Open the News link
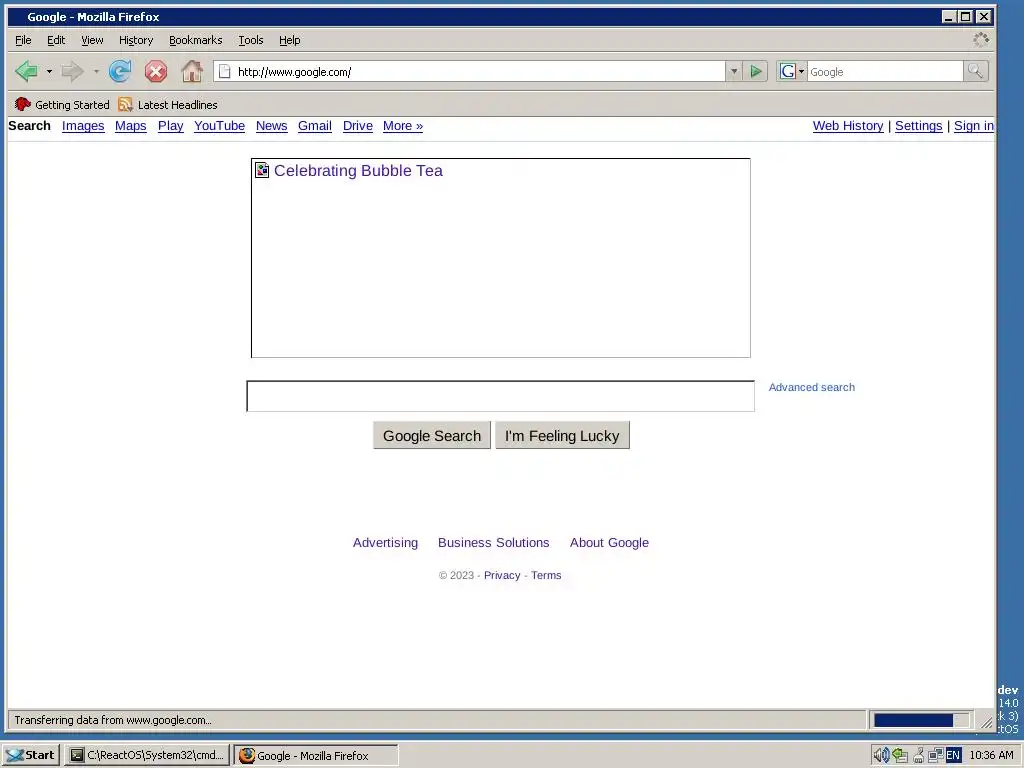The height and width of the screenshot is (768, 1024). pyautogui.click(x=272, y=126)
